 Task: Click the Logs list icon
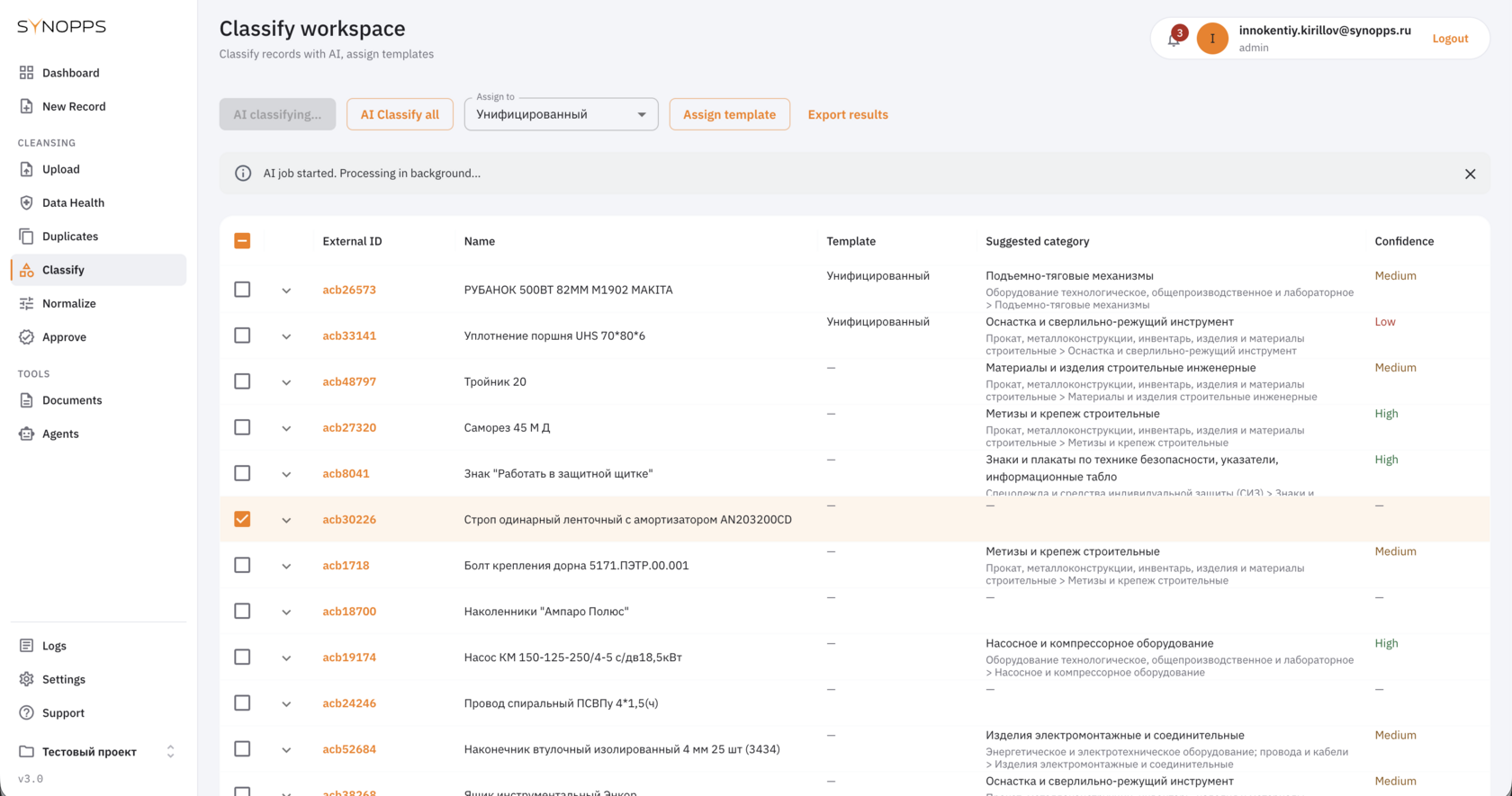(26, 646)
